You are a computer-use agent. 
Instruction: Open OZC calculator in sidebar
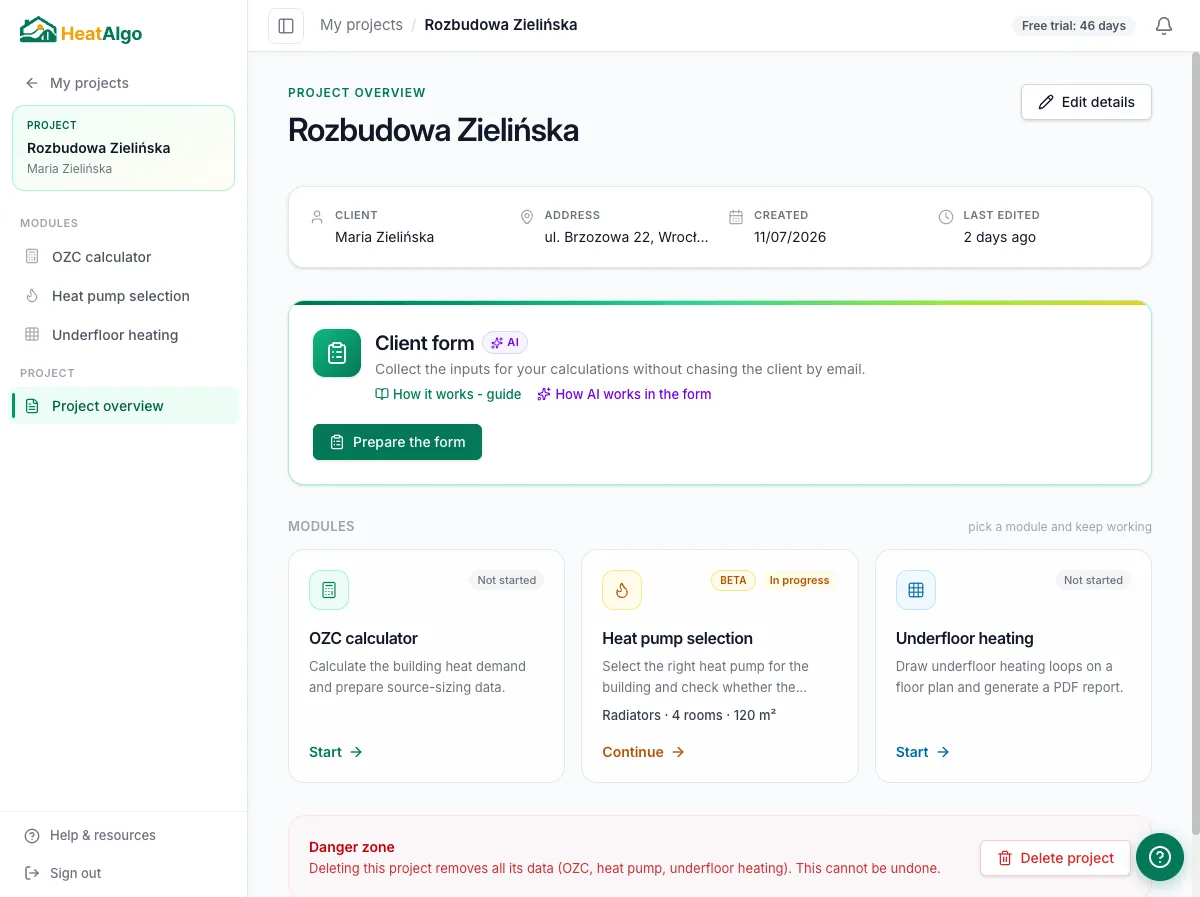(x=124, y=257)
